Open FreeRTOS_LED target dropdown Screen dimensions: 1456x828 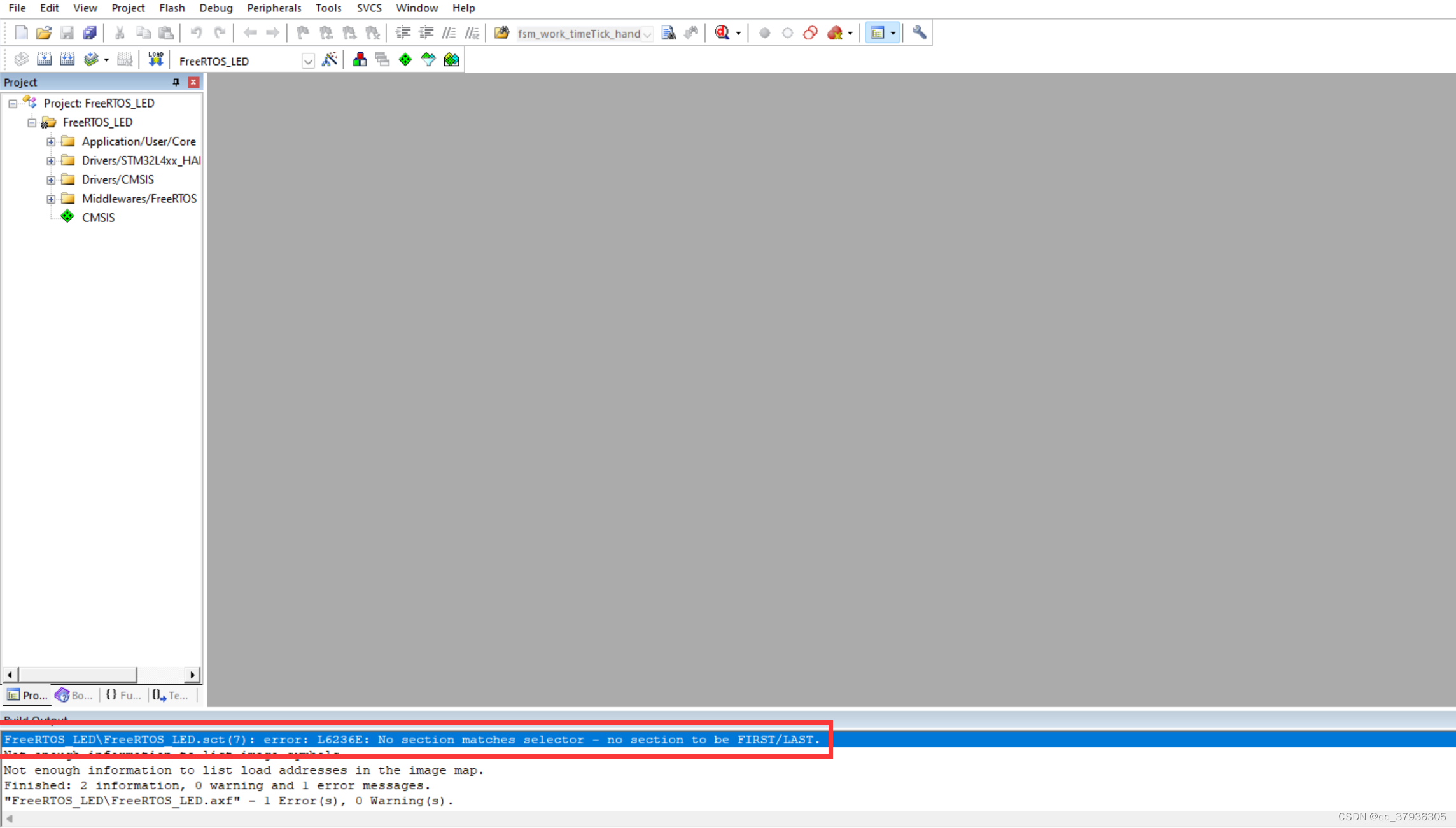coord(308,61)
